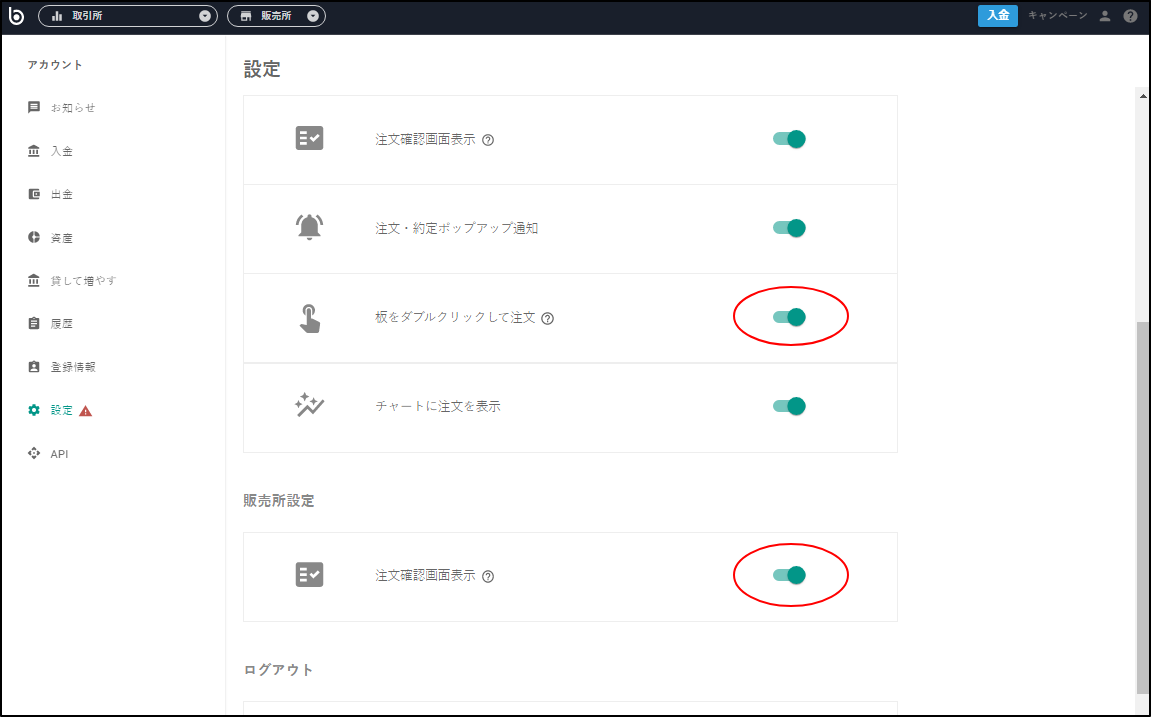1151x717 pixels.
Task: Click the red warning triangle by 設定
Action: pyautogui.click(x=85, y=411)
